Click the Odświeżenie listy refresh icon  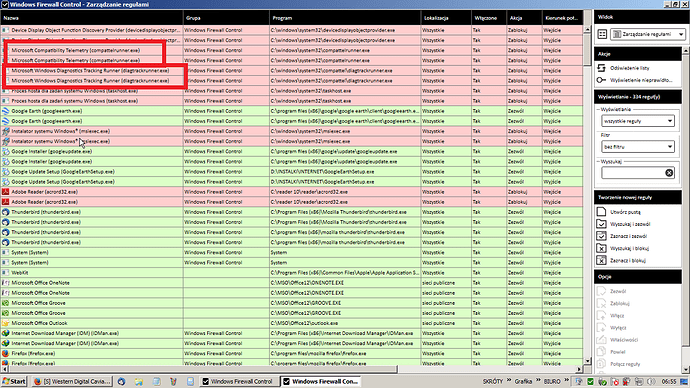pos(601,68)
